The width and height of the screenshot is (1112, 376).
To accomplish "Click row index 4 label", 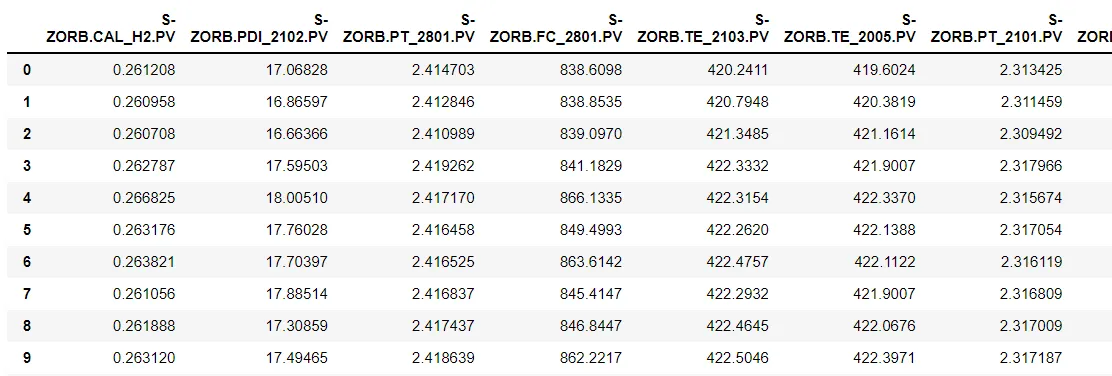I will tap(27, 198).
